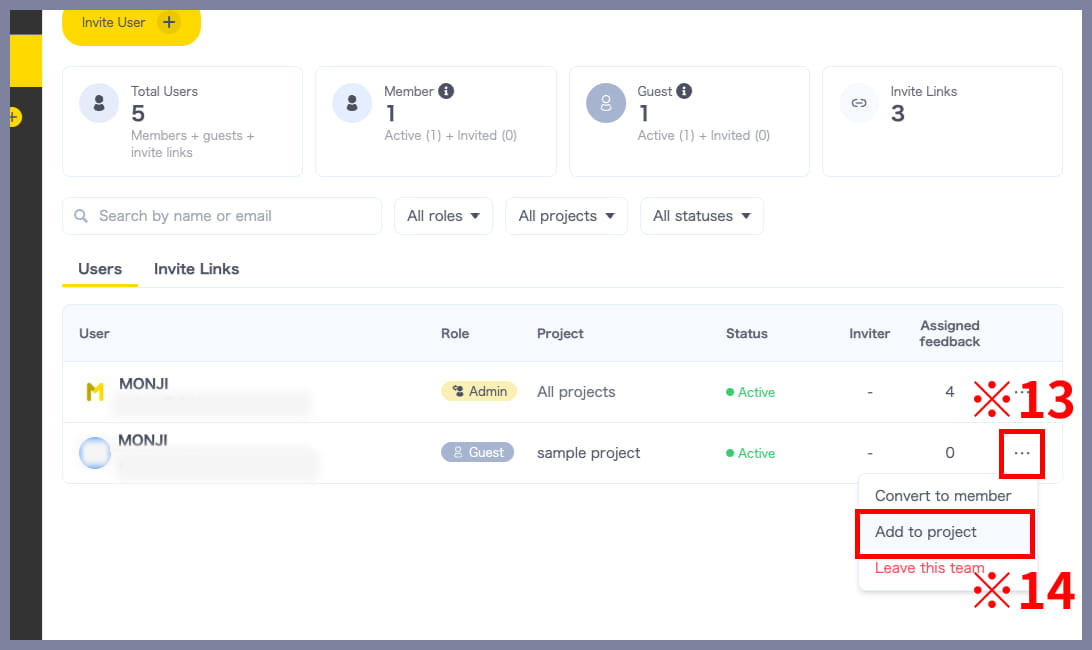Click the Invite Links chain icon
Screen dimensions: 1092x650
click(x=859, y=103)
